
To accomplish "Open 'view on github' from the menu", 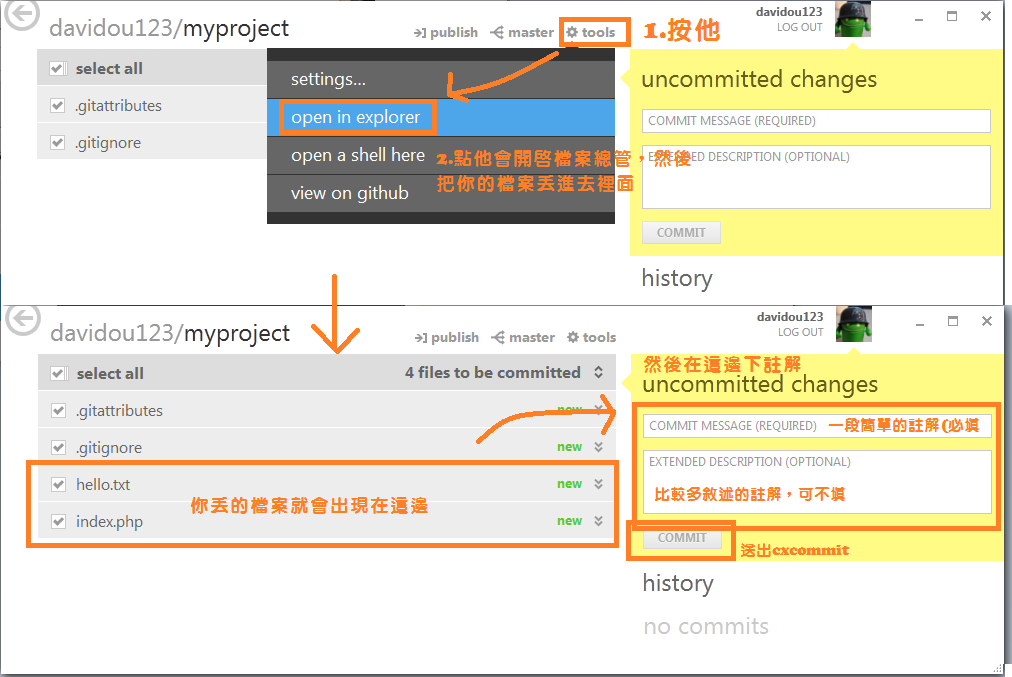I will click(x=349, y=194).
